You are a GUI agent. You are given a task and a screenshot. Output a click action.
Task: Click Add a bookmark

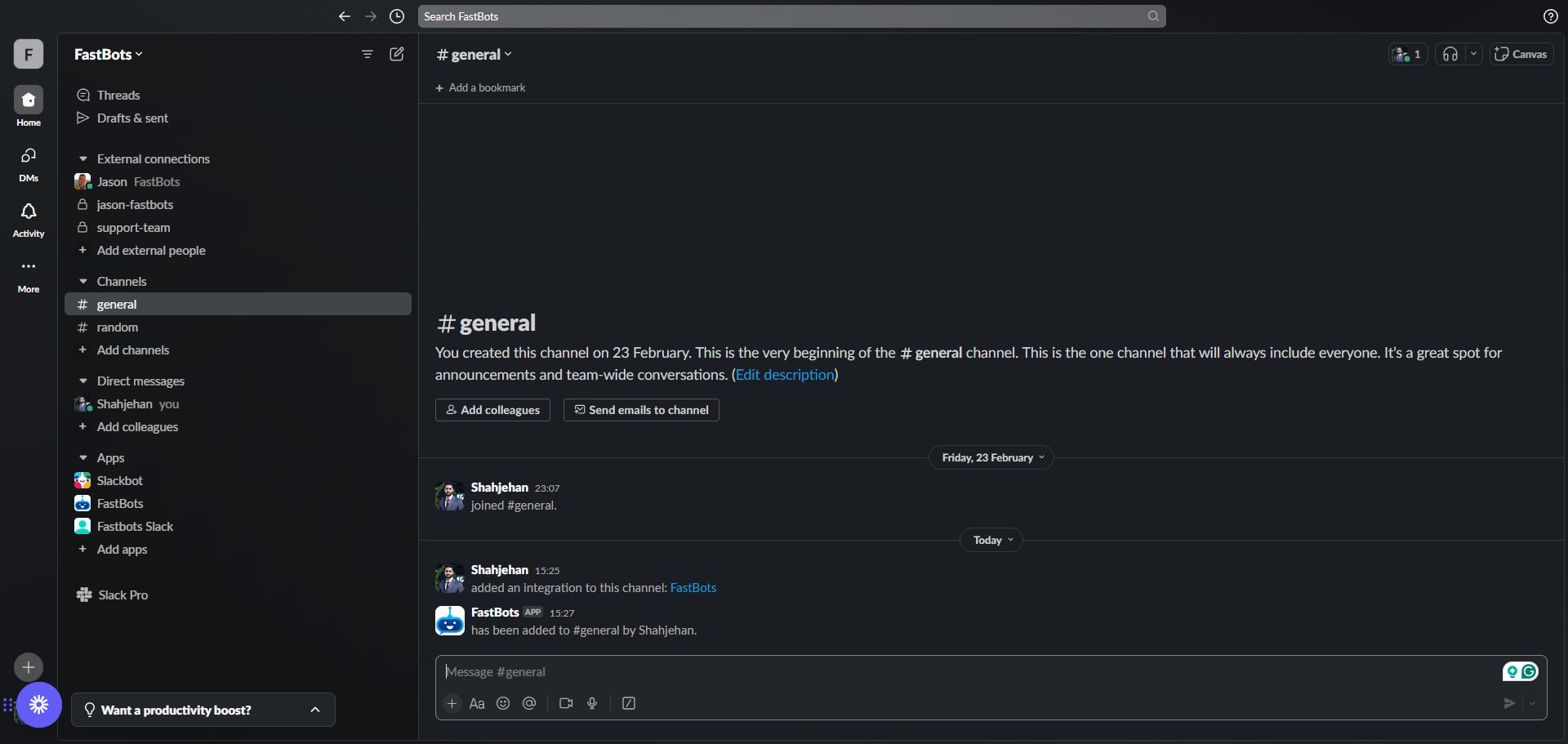[480, 87]
